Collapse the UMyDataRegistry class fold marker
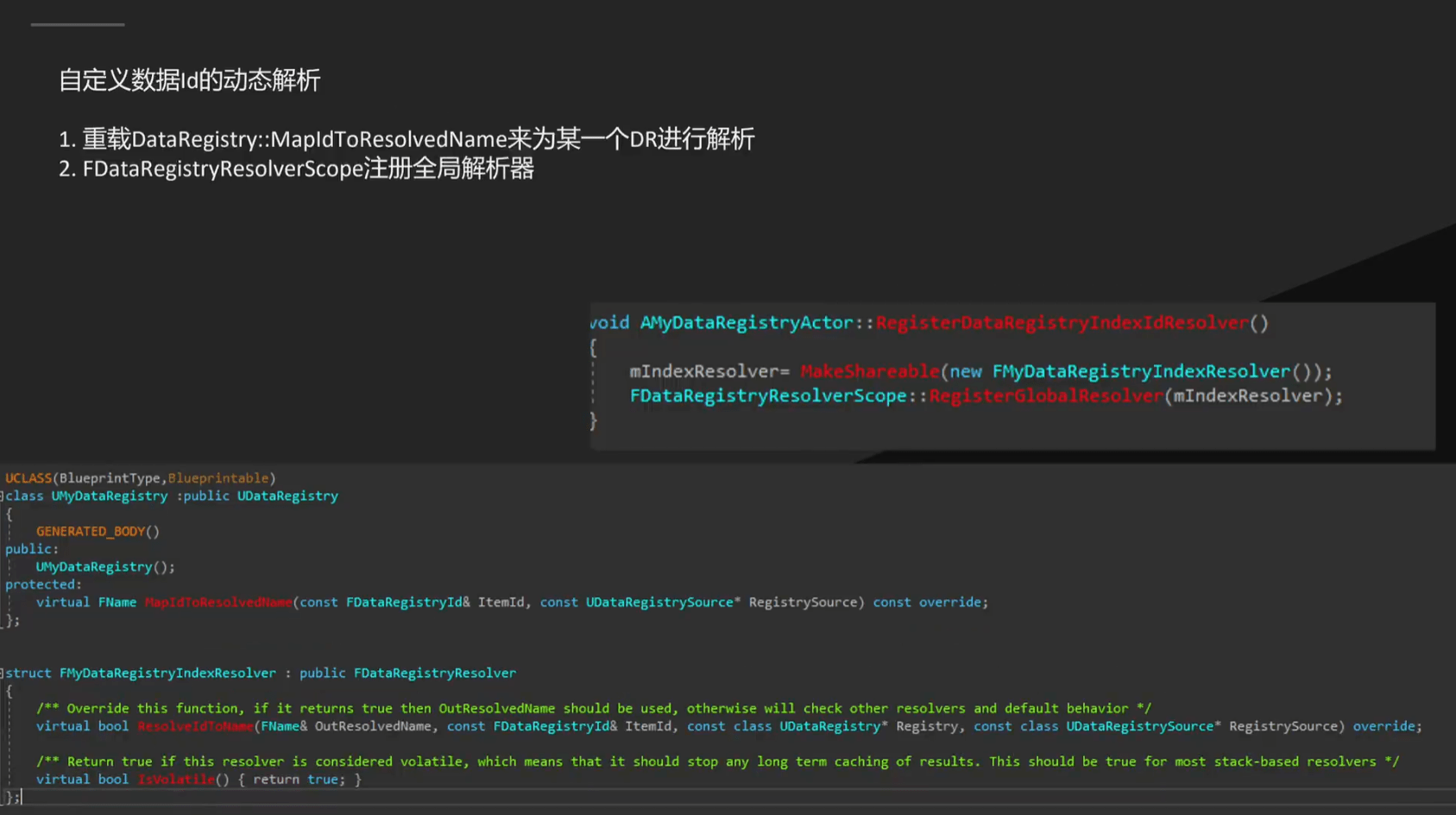The image size is (1456, 815). 3,496
